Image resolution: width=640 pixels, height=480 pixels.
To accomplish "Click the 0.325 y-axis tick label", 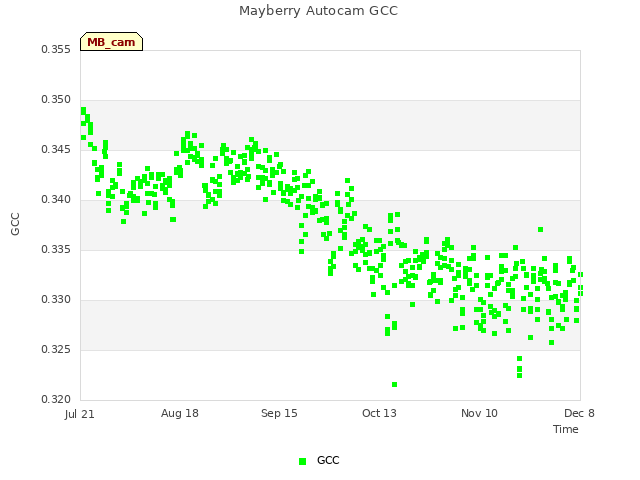I will click(x=56, y=349).
